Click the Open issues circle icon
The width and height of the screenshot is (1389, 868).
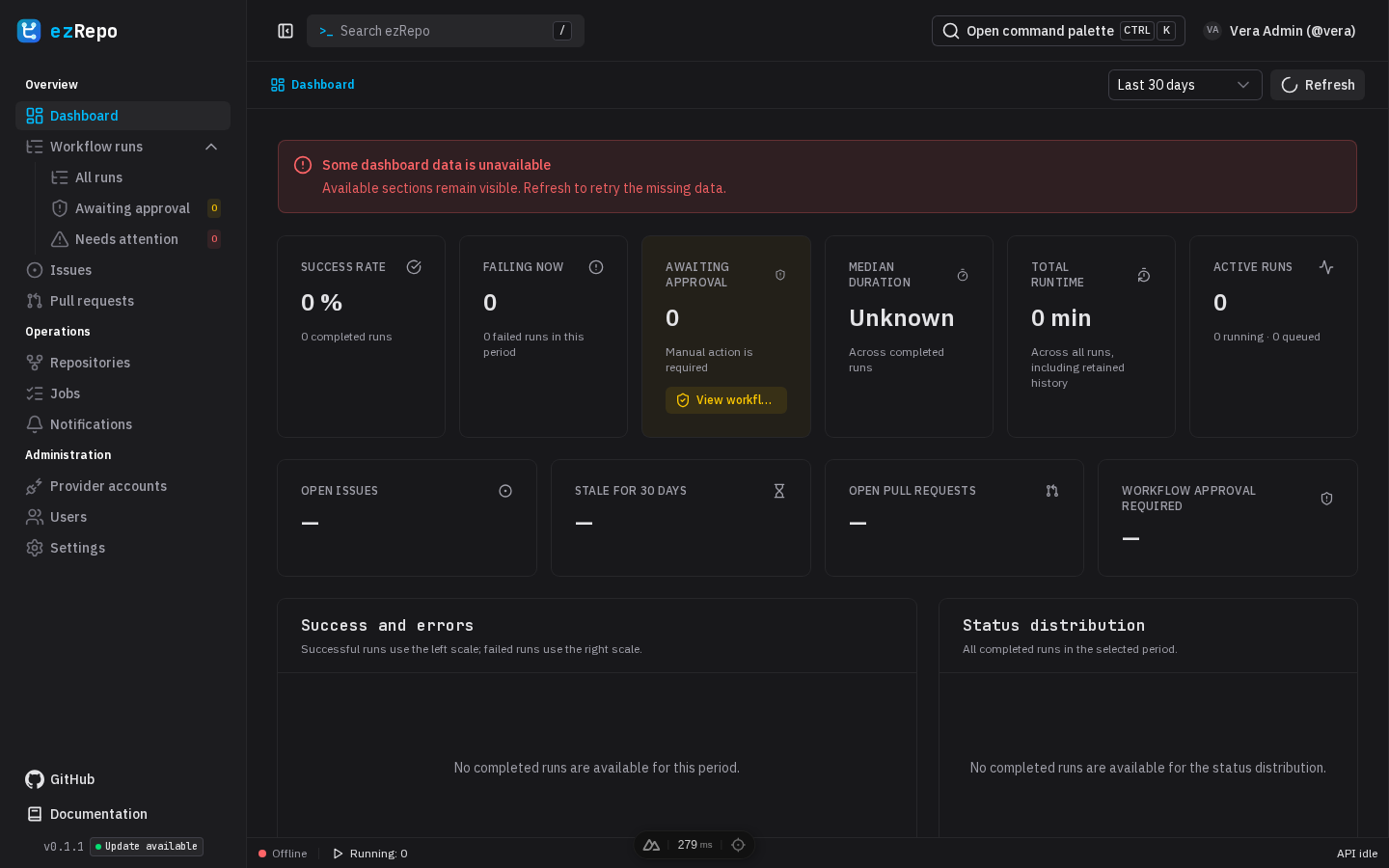[505, 491]
